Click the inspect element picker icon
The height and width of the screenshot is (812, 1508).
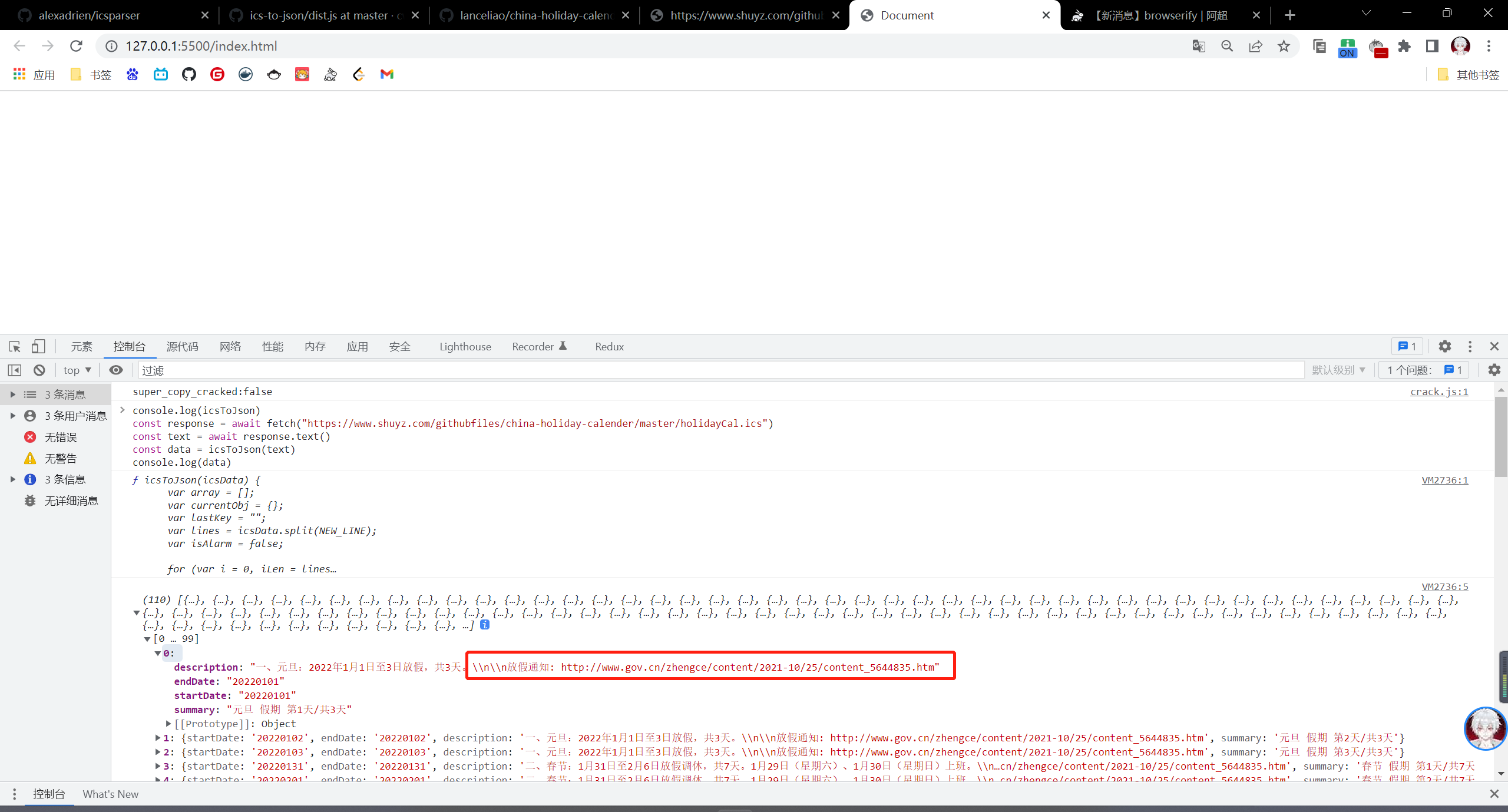(15, 346)
